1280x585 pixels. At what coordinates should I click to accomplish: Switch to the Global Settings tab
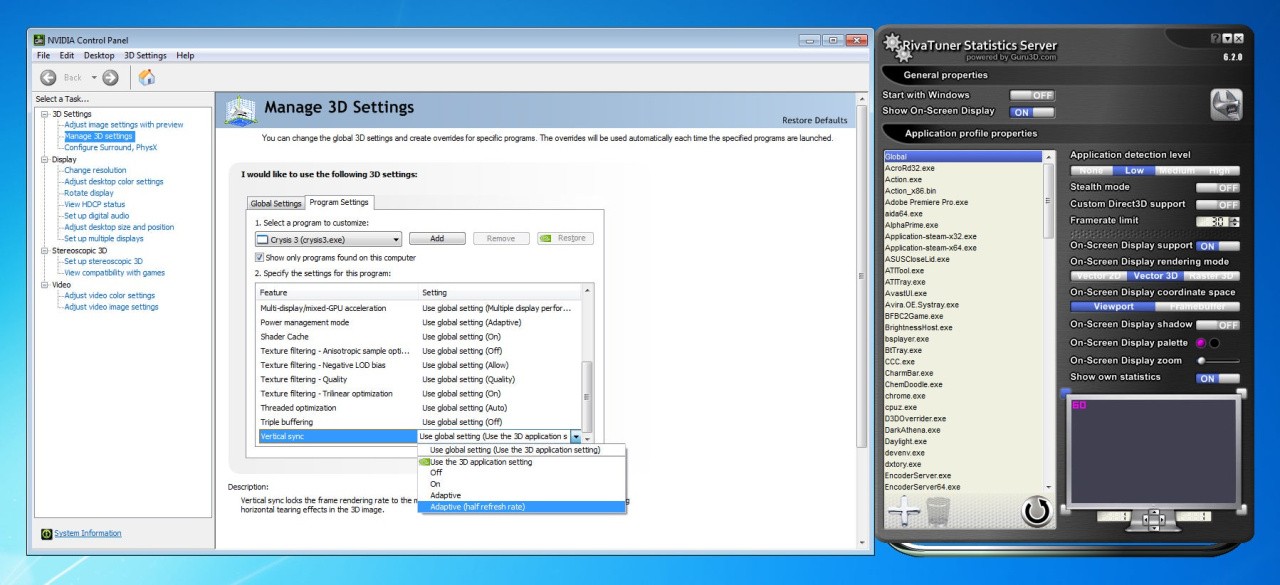pyautogui.click(x=276, y=203)
